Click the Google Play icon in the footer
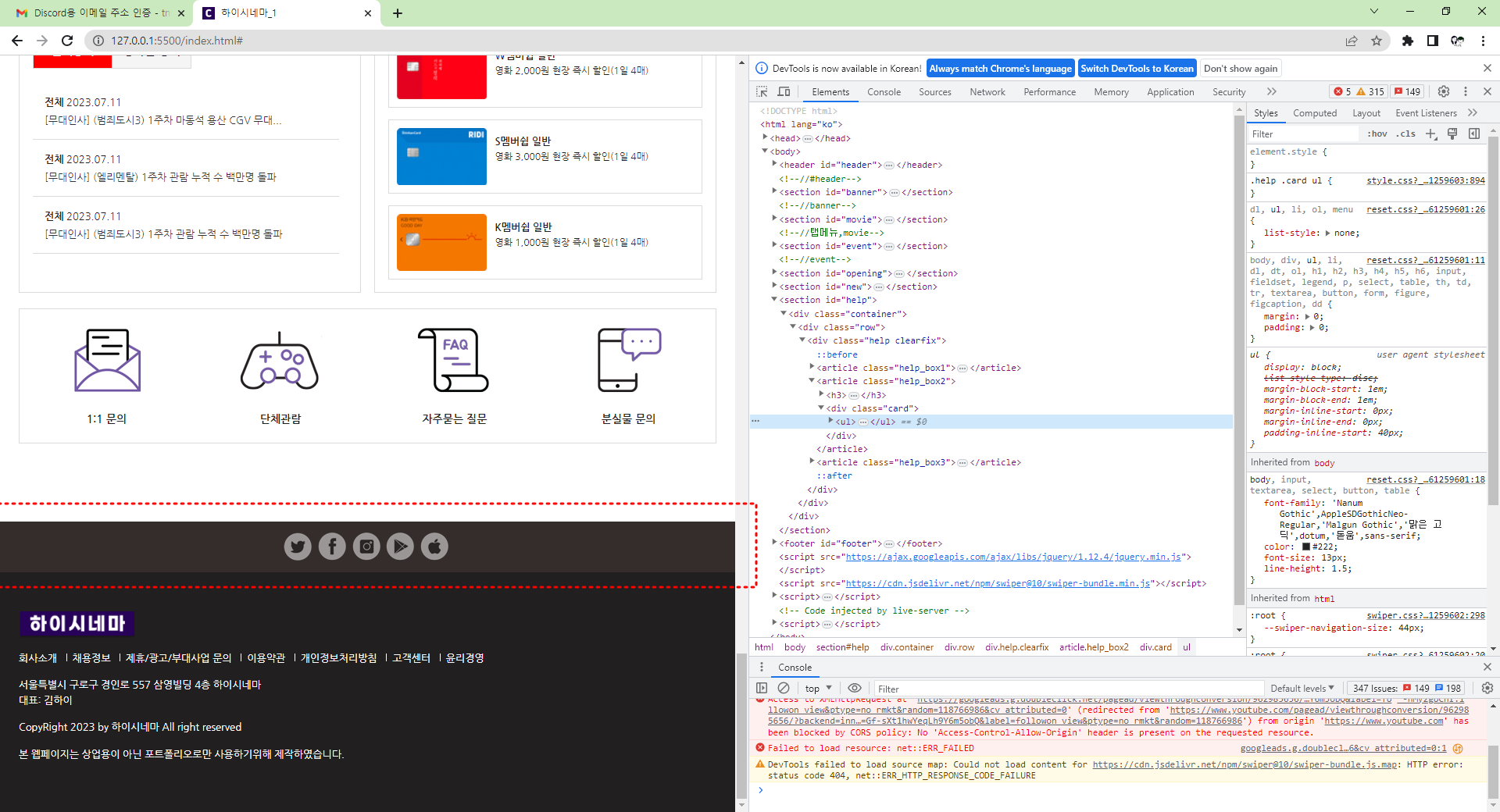1500x812 pixels. pyautogui.click(x=401, y=547)
